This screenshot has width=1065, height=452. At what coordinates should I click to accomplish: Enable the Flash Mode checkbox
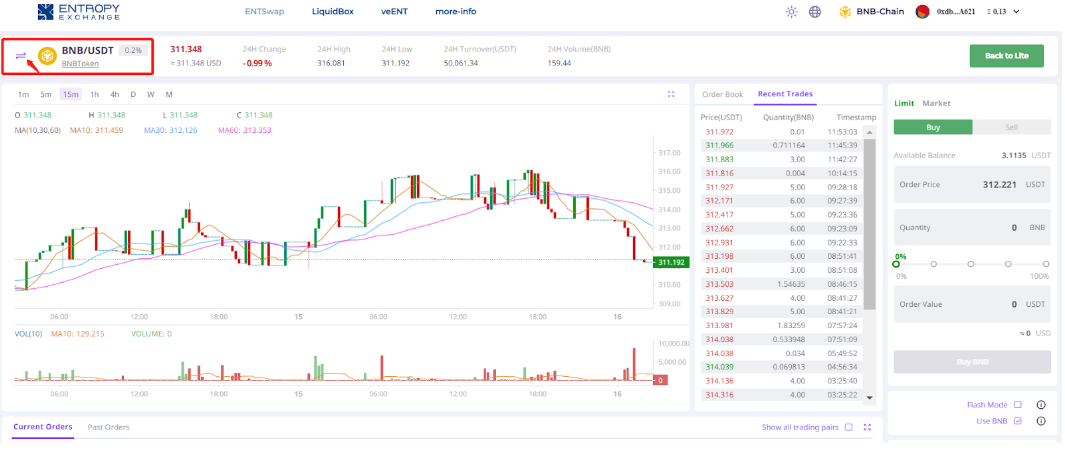1017,404
